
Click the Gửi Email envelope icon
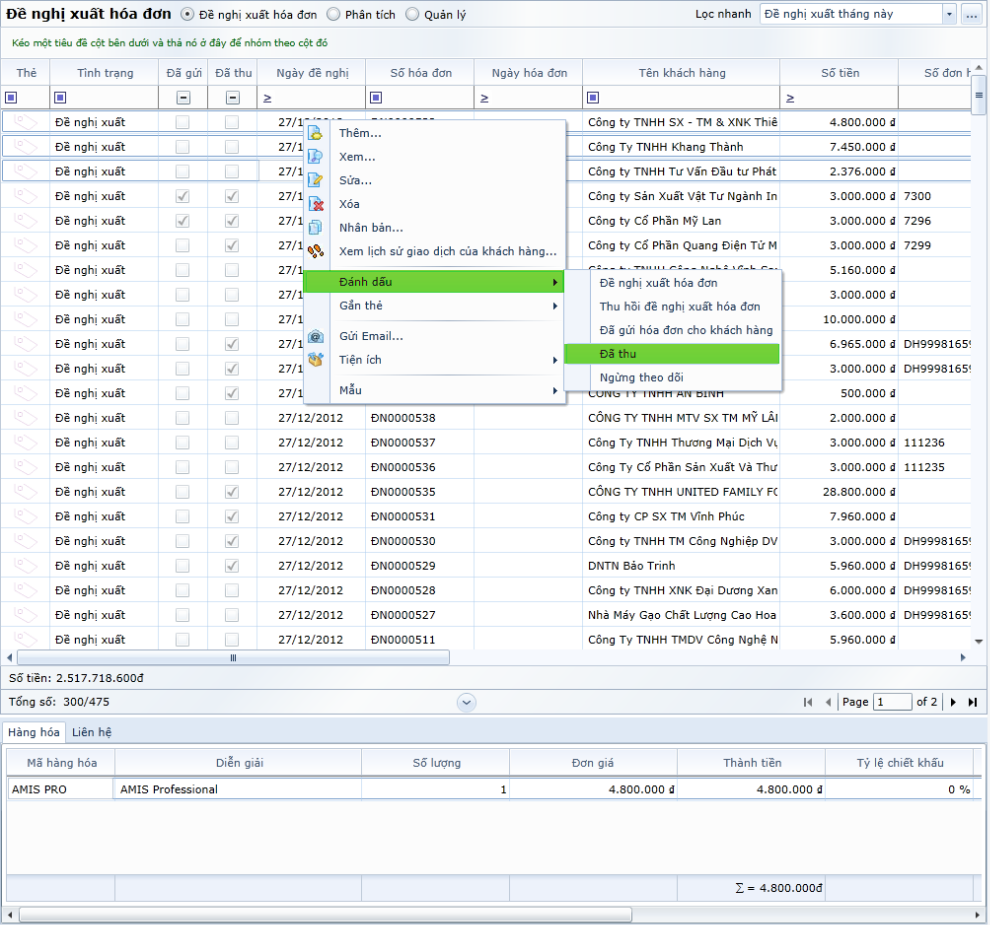click(316, 336)
